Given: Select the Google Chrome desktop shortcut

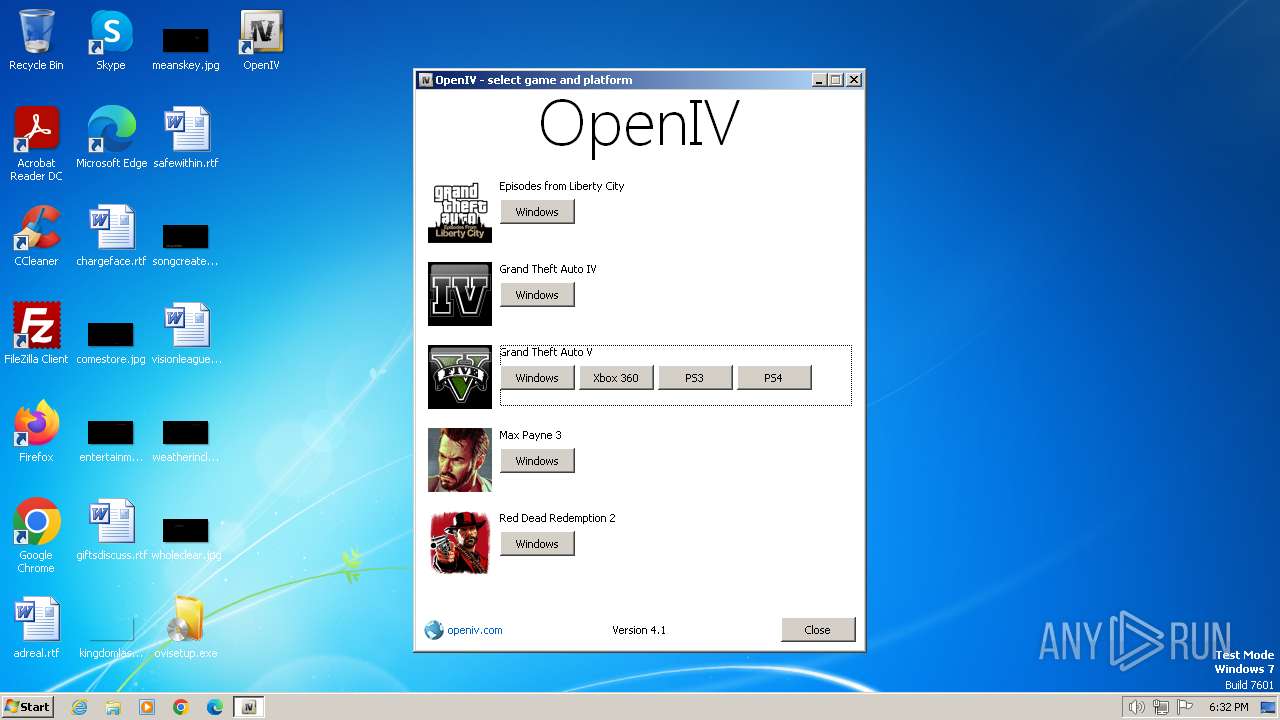Looking at the screenshot, I should point(36,536).
